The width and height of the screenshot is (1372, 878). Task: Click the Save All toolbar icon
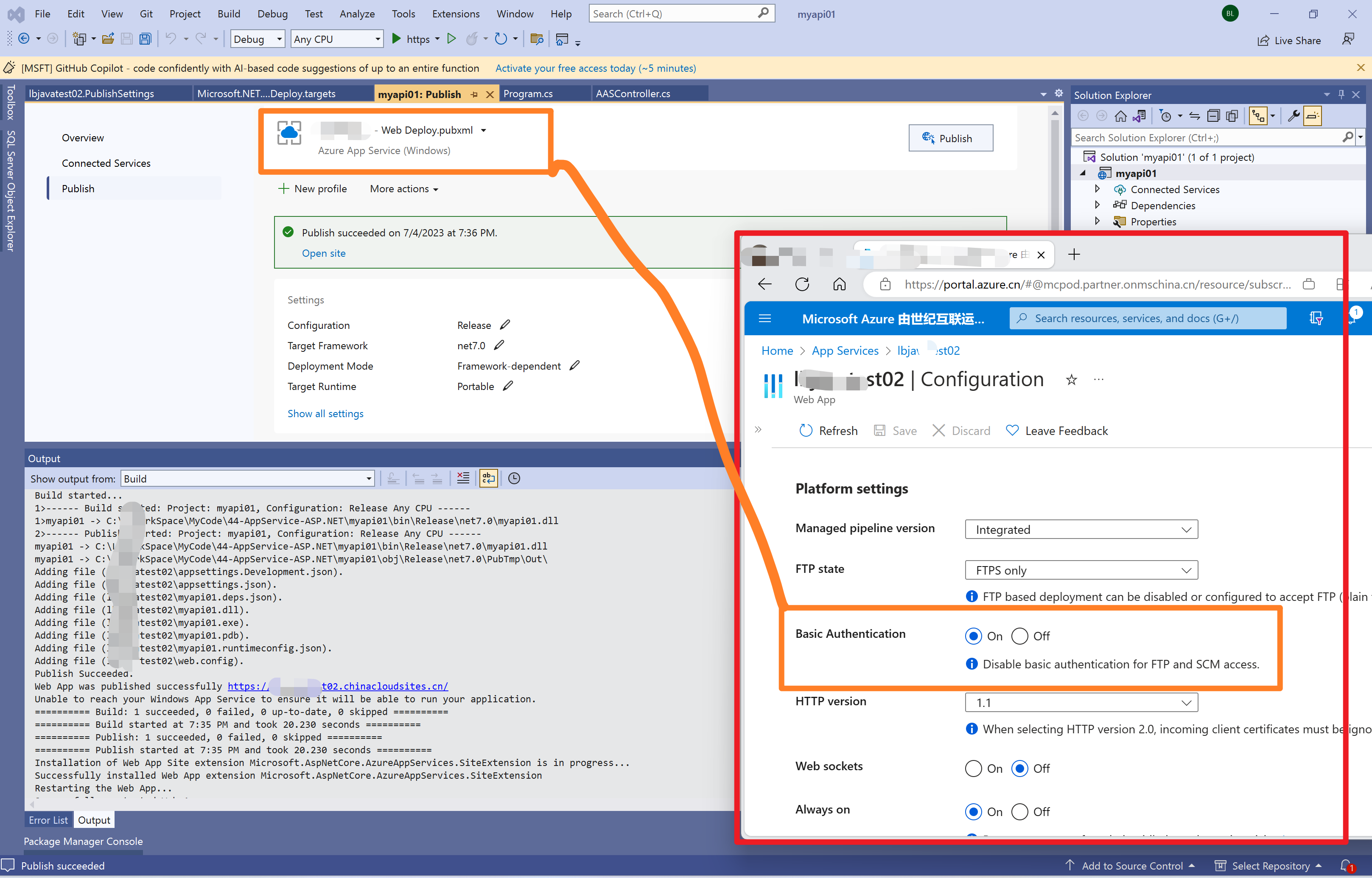pyautogui.click(x=146, y=39)
